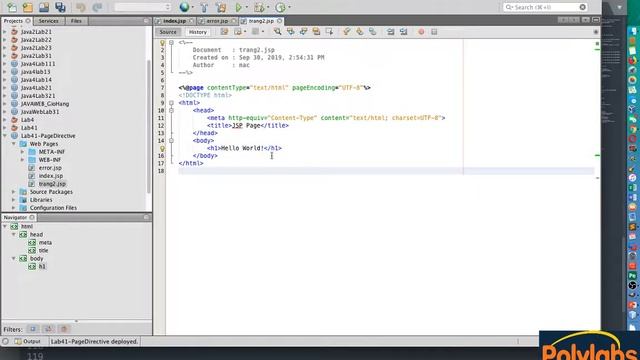The width and height of the screenshot is (640, 360).
Task: Click the Toggle Rectangular Selection icon
Action: coord(329,31)
